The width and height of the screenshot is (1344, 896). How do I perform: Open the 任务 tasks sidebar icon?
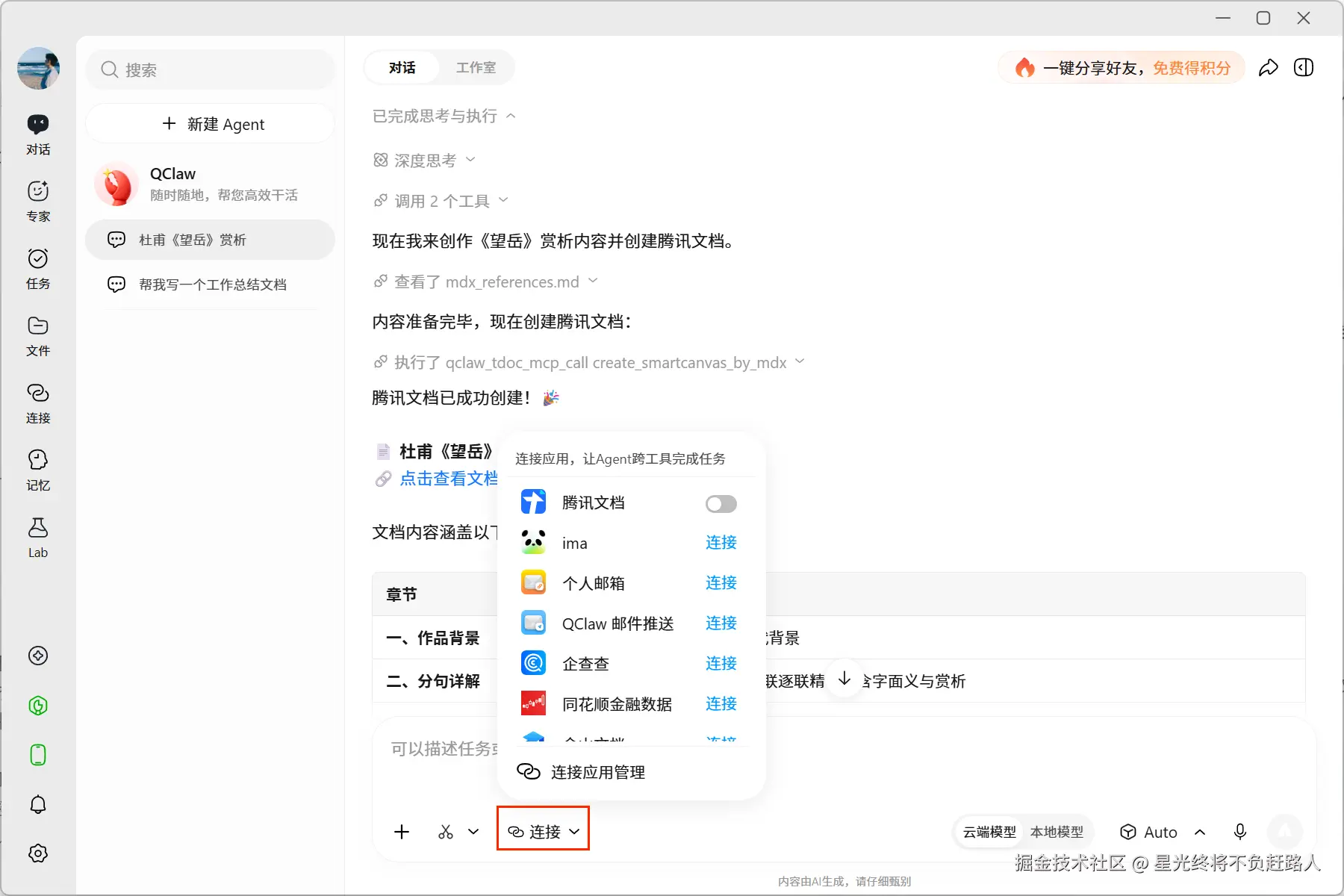[x=38, y=269]
